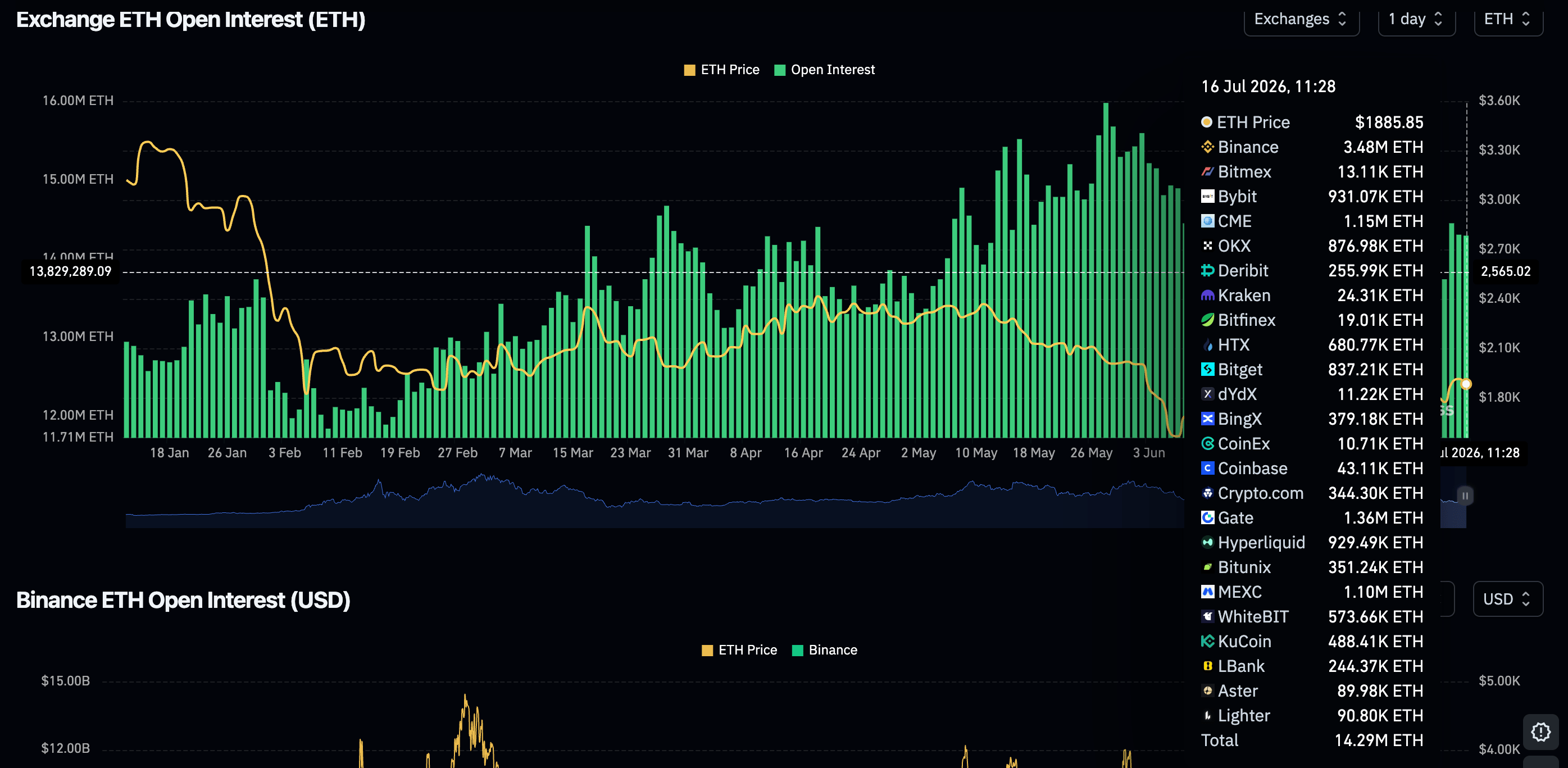Click the LBank icon in tooltip
This screenshot has width=1568, height=768.
pos(1207,666)
